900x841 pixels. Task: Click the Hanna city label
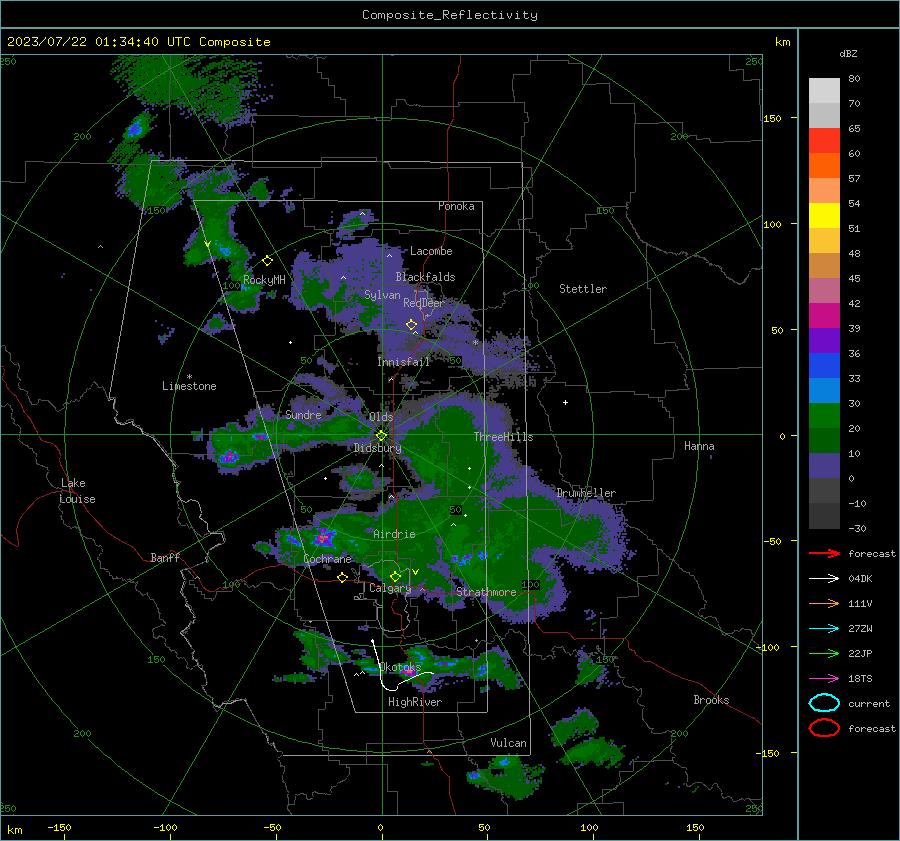coord(699,446)
